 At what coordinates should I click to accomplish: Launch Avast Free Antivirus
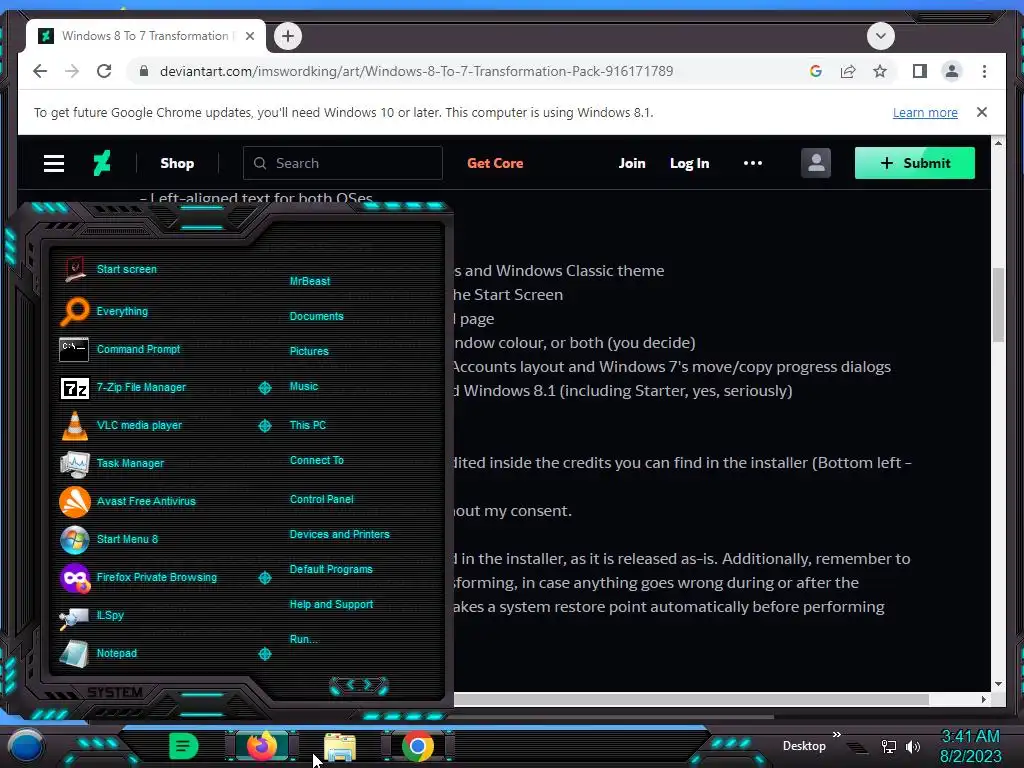point(146,501)
